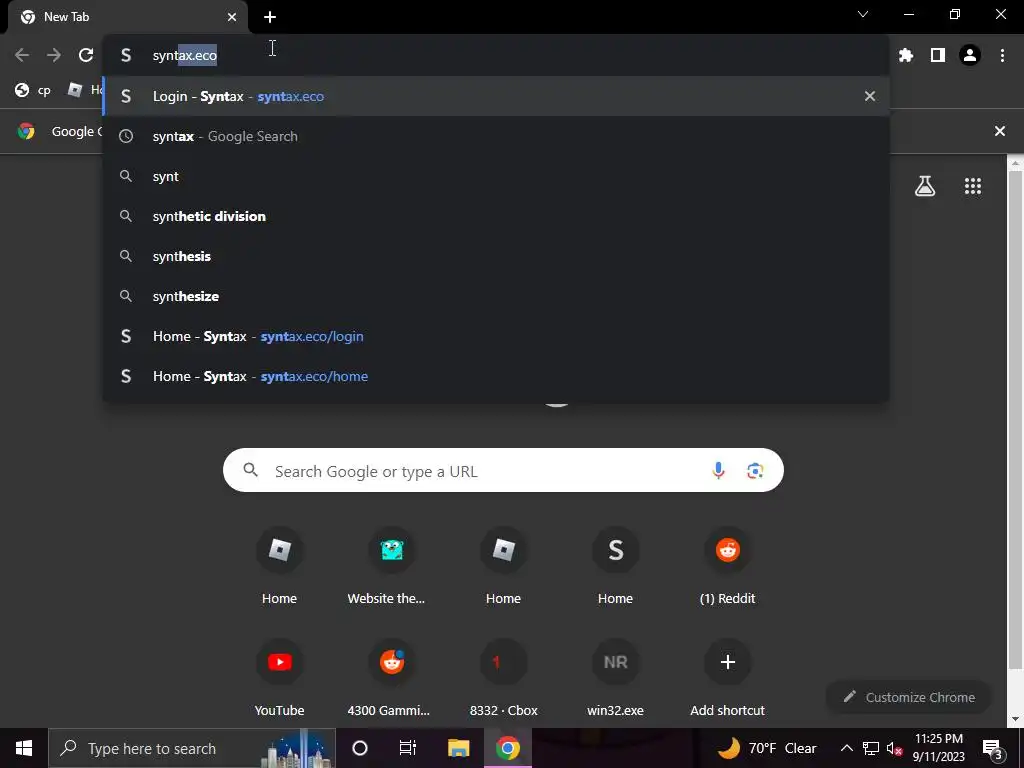This screenshot has width=1024, height=768.
Task: Choose the 'synthetic division' suggestion
Action: [496, 216]
